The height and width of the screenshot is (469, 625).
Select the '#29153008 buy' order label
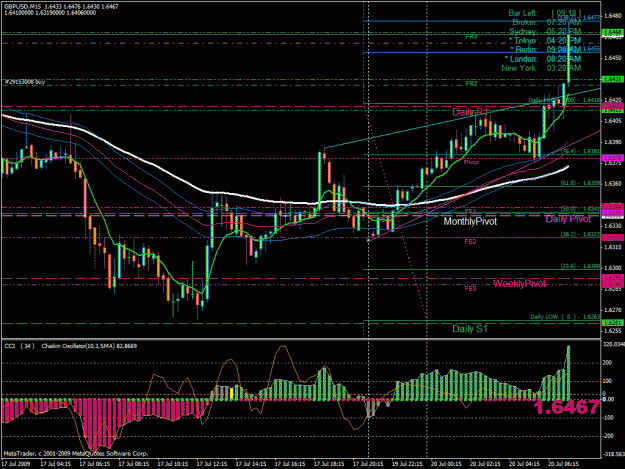25,82
